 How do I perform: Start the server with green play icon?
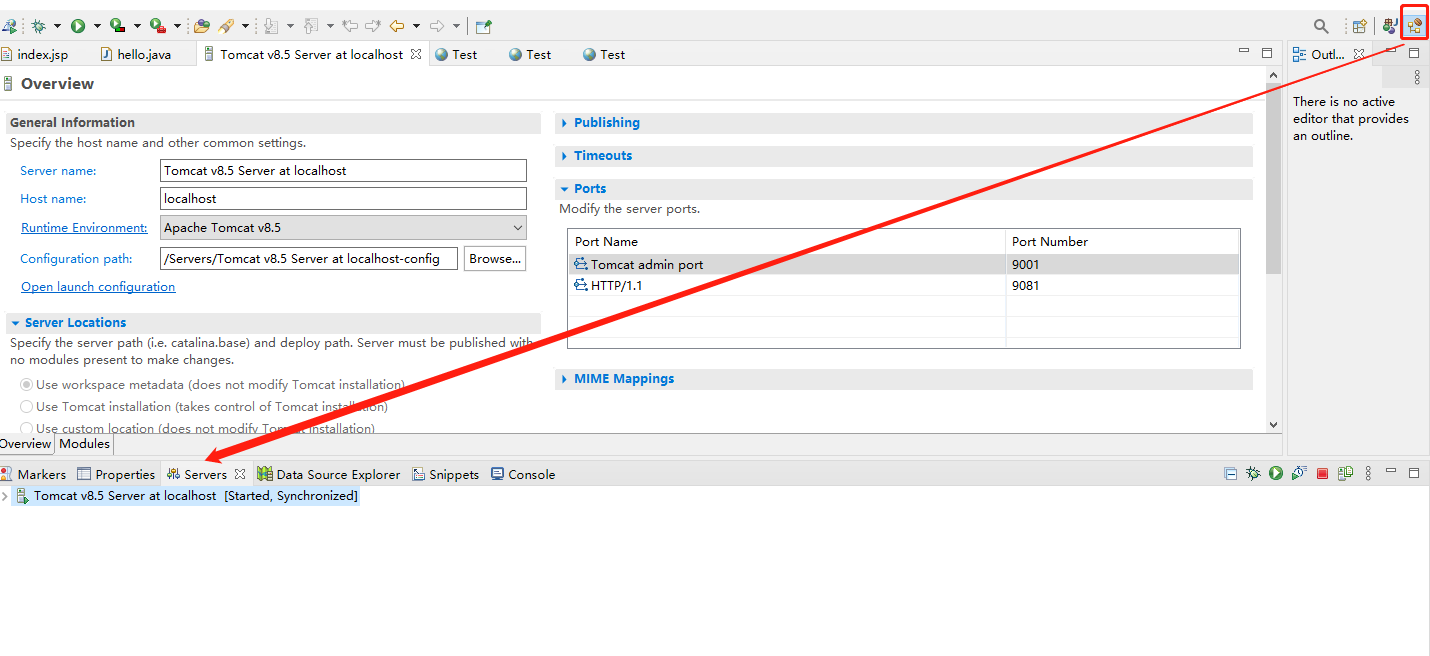[1276, 474]
